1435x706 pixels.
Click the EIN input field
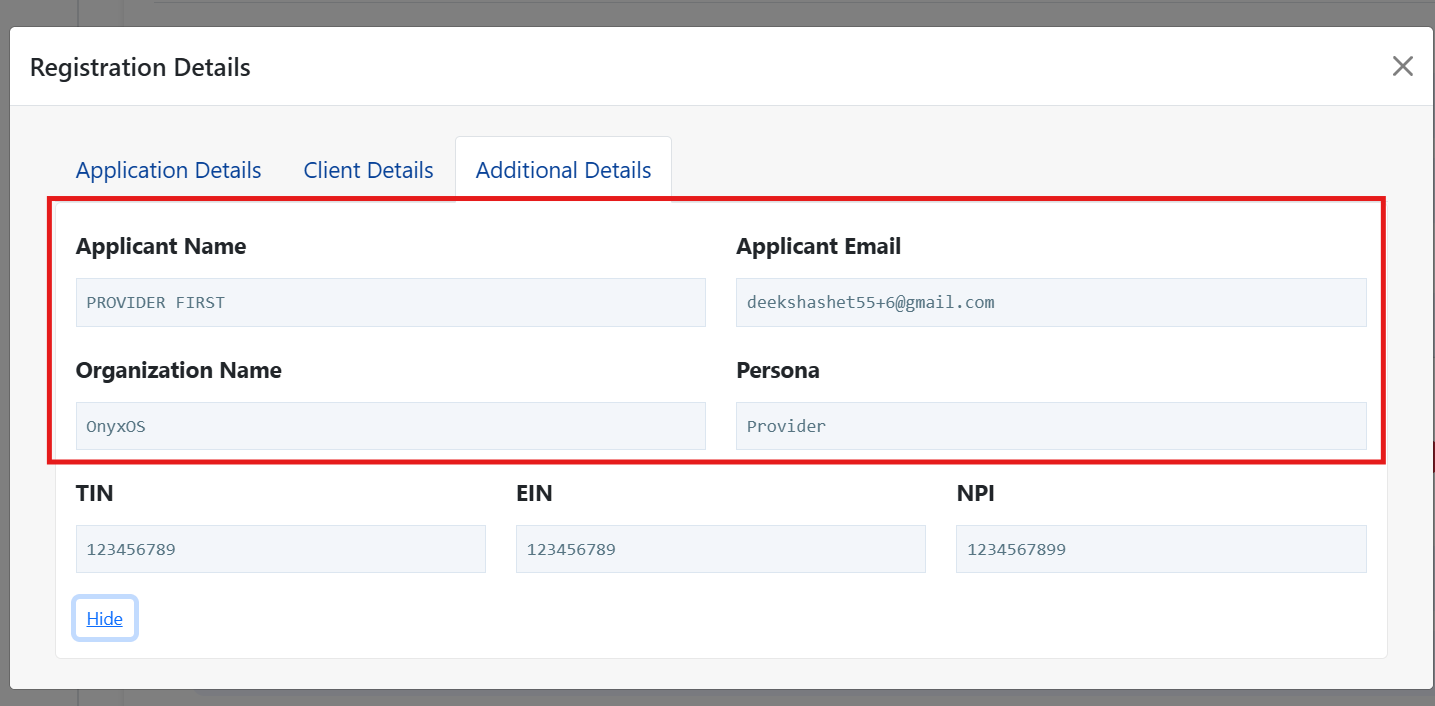click(x=721, y=549)
